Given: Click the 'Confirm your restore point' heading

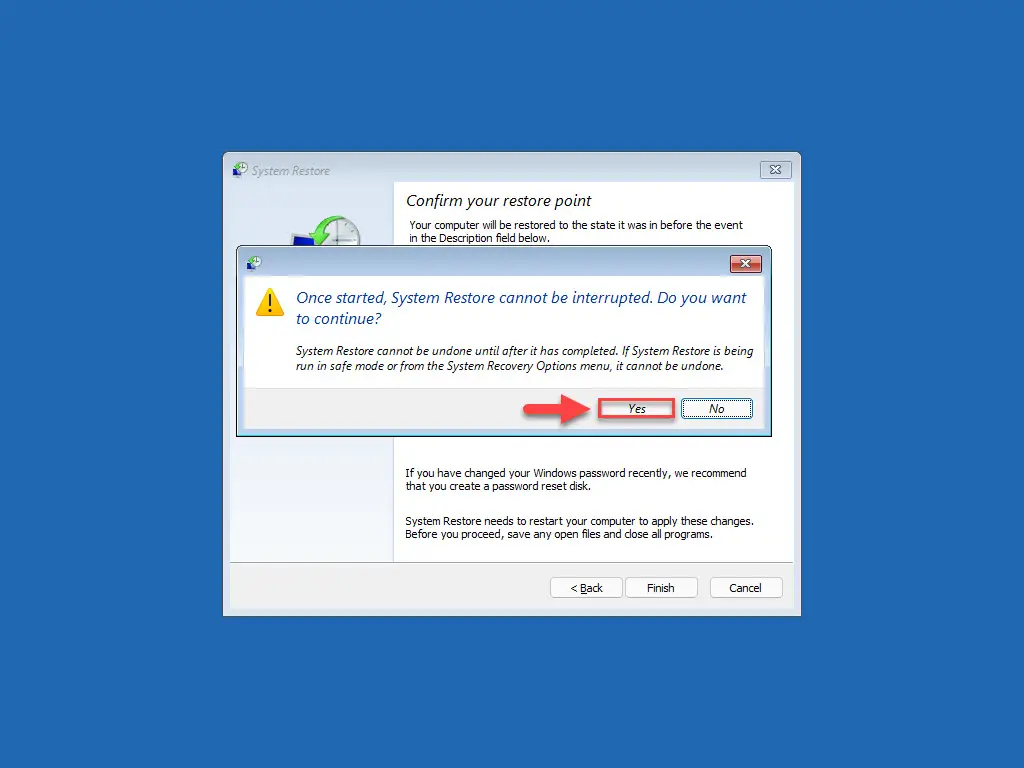Looking at the screenshot, I should (x=498, y=200).
